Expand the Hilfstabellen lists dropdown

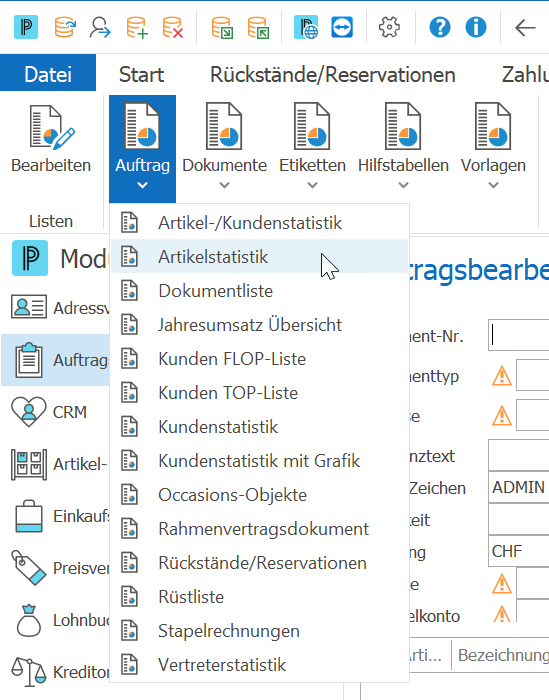pos(403,146)
